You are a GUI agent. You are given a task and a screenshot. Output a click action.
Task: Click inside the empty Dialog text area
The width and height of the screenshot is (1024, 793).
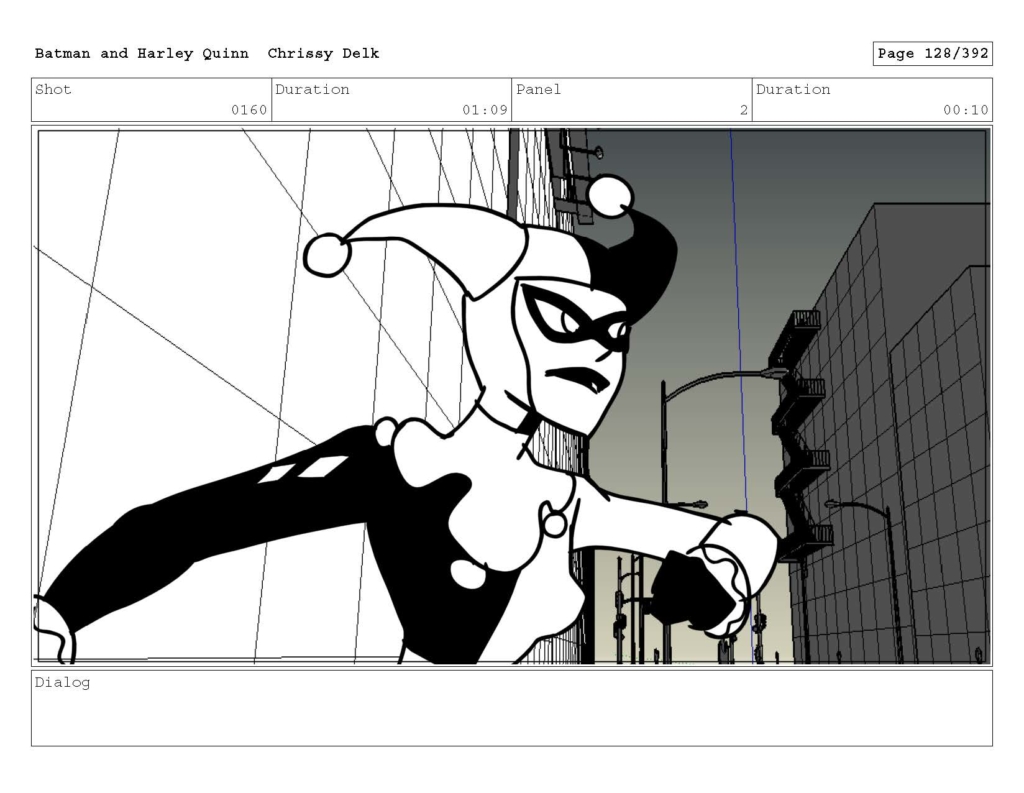tap(512, 709)
